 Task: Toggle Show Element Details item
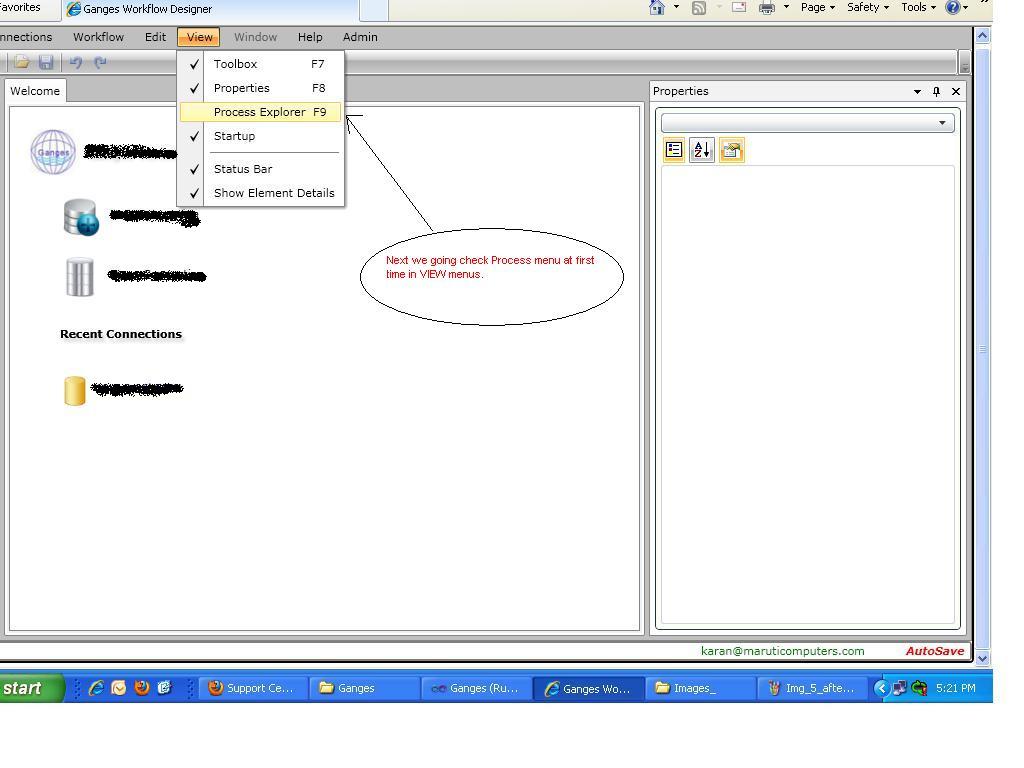(x=261, y=193)
